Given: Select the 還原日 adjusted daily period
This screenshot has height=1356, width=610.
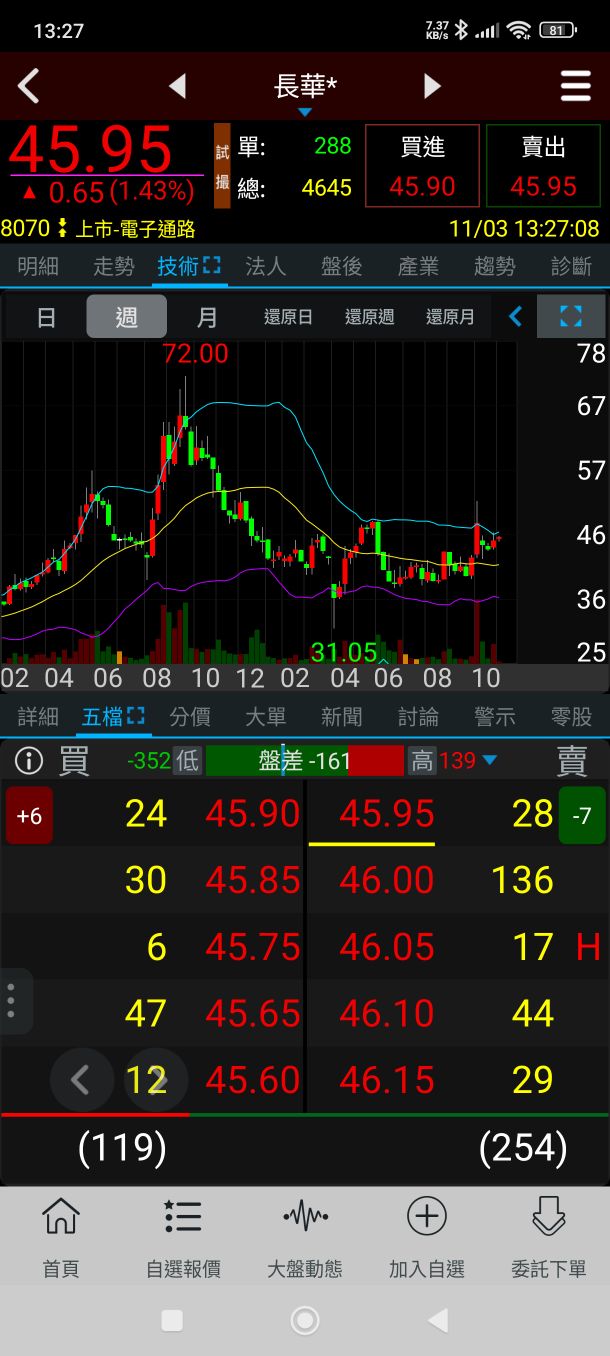Looking at the screenshot, I should pos(288,317).
